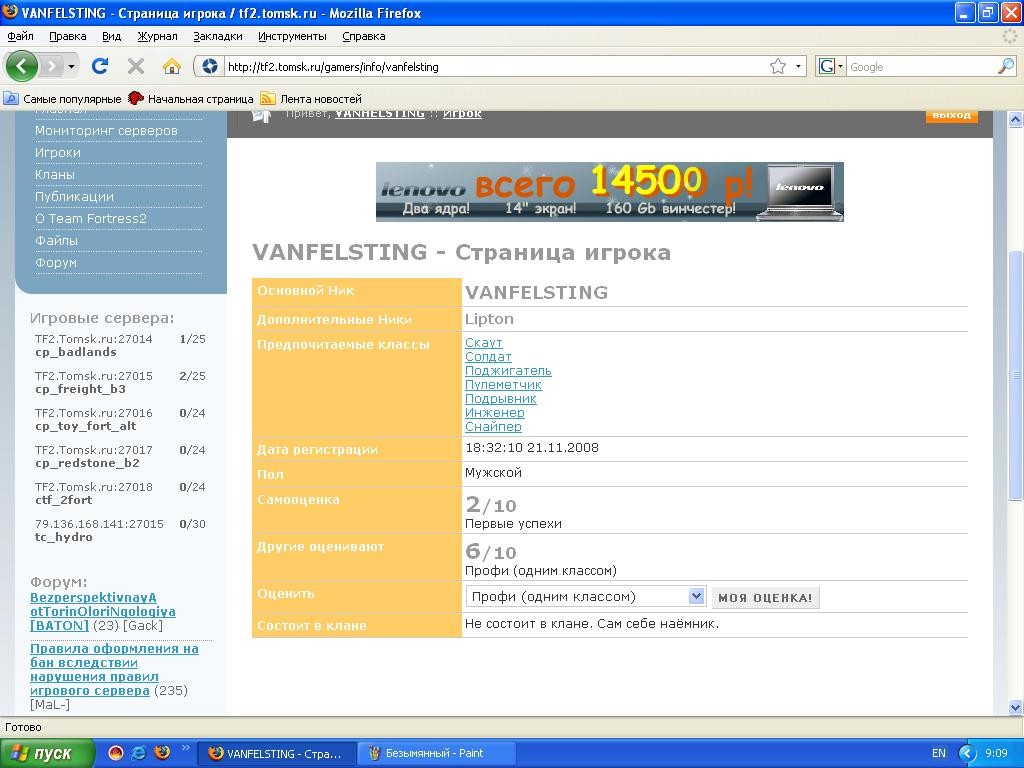Click the Lenovo advertisement banner
The width and height of the screenshot is (1024, 768).
pyautogui.click(x=609, y=192)
